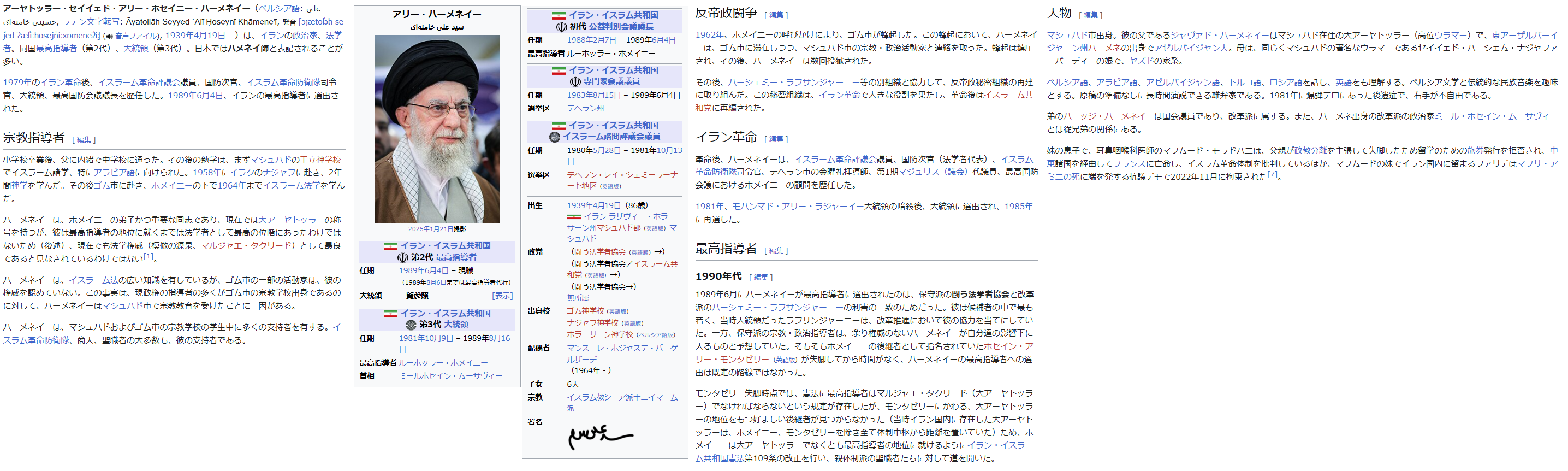Screen dimensions: 1568x471
Task: Click the presidential seal beside 第3代 大統領
Action: (x=411, y=325)
